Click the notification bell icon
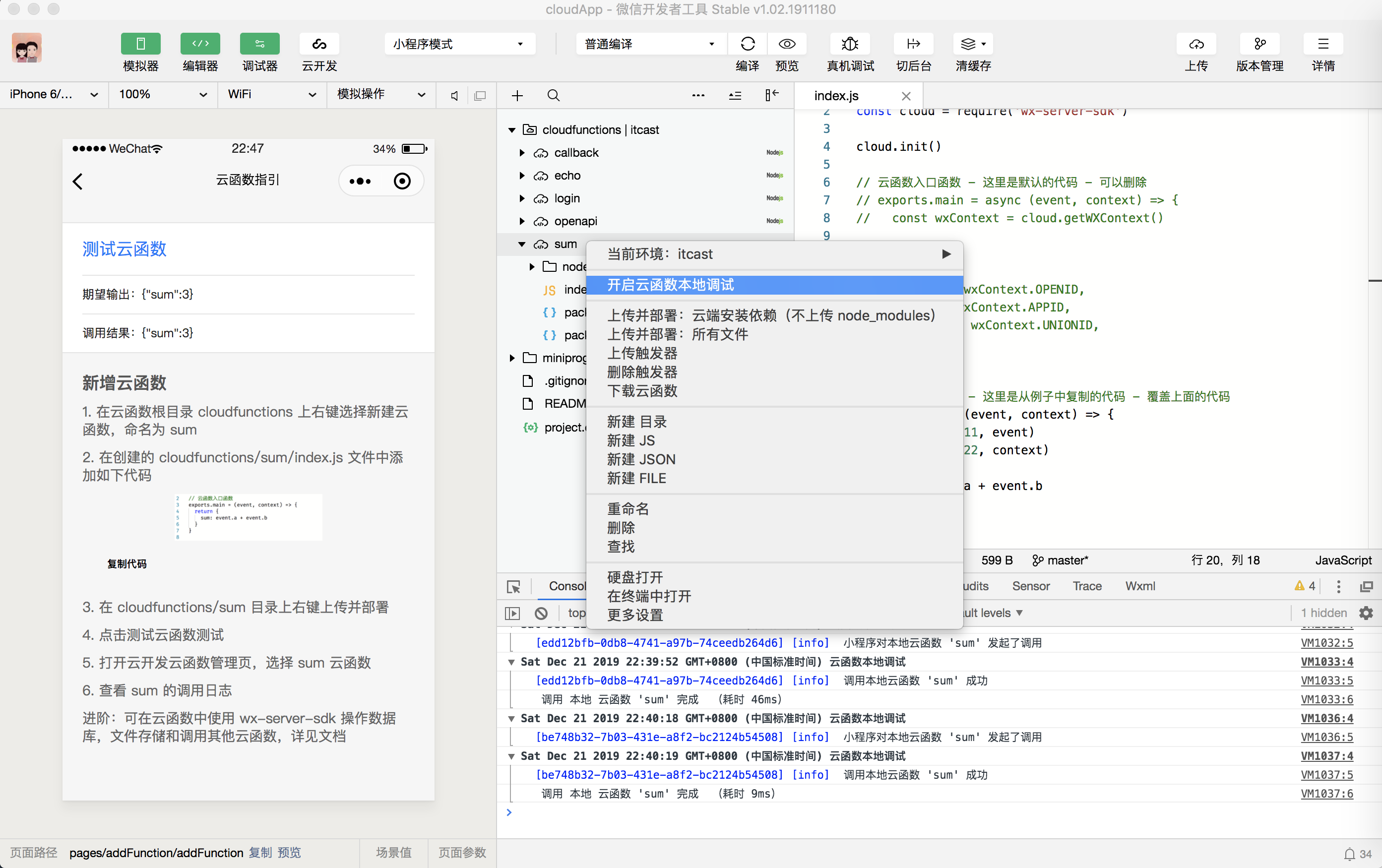Screen dimensions: 1382x868 click(1349, 854)
